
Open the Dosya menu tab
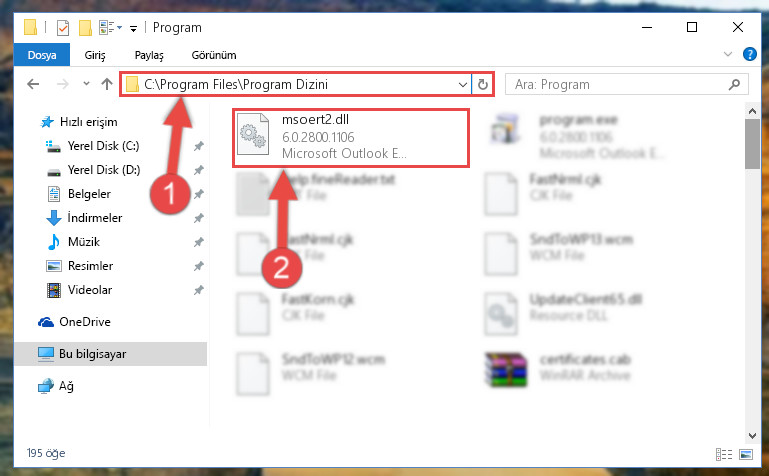(42, 55)
